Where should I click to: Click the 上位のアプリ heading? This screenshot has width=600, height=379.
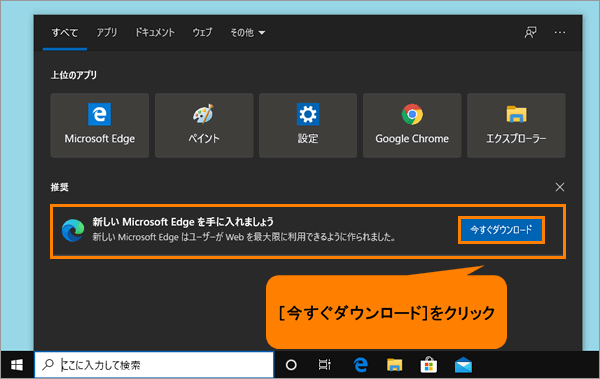point(74,75)
